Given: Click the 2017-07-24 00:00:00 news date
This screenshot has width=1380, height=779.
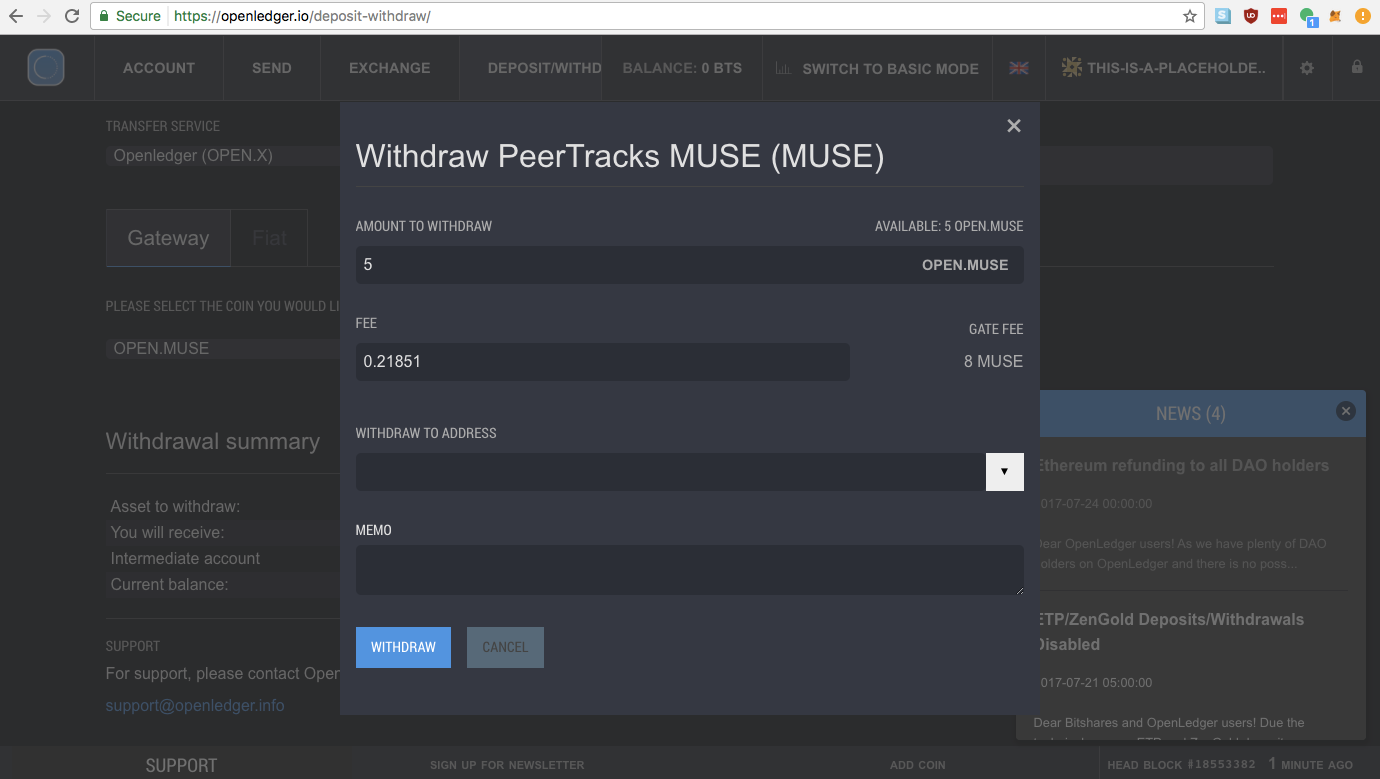Looking at the screenshot, I should (1094, 504).
